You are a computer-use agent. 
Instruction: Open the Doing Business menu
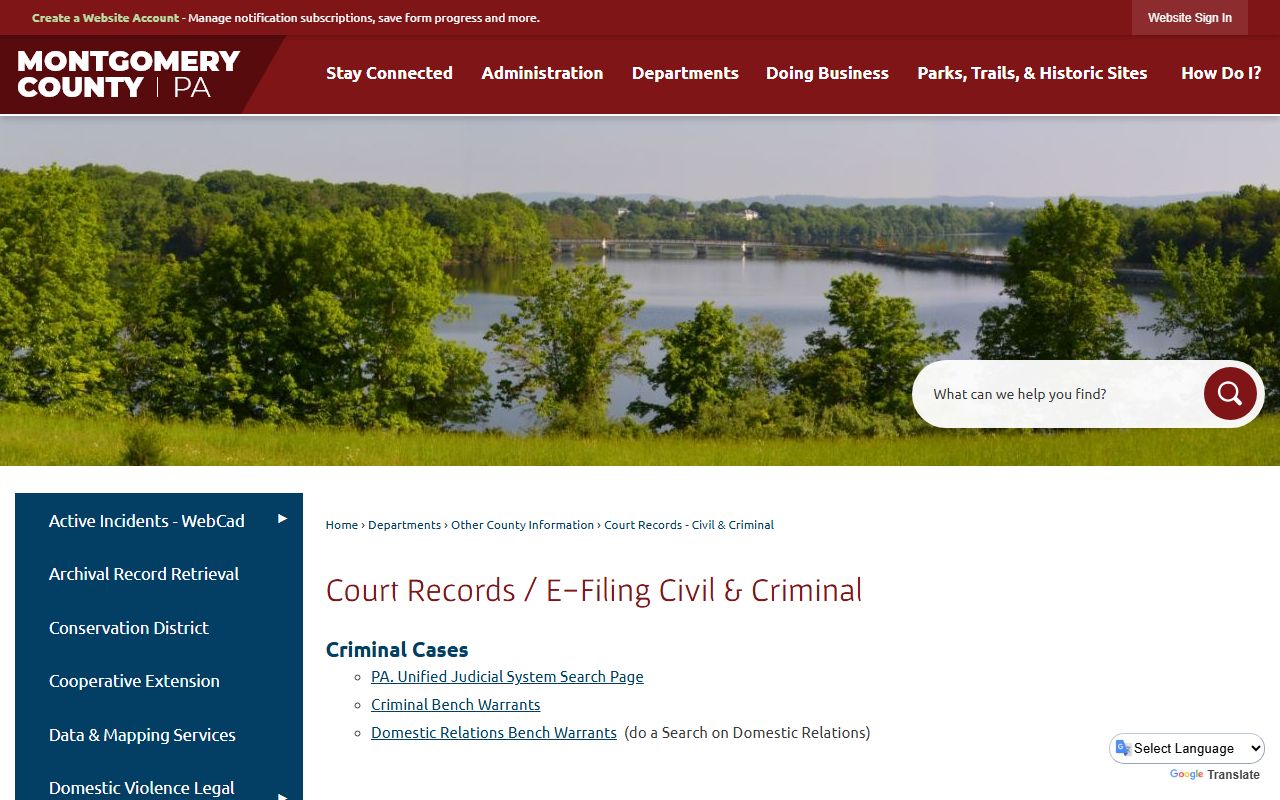click(827, 73)
